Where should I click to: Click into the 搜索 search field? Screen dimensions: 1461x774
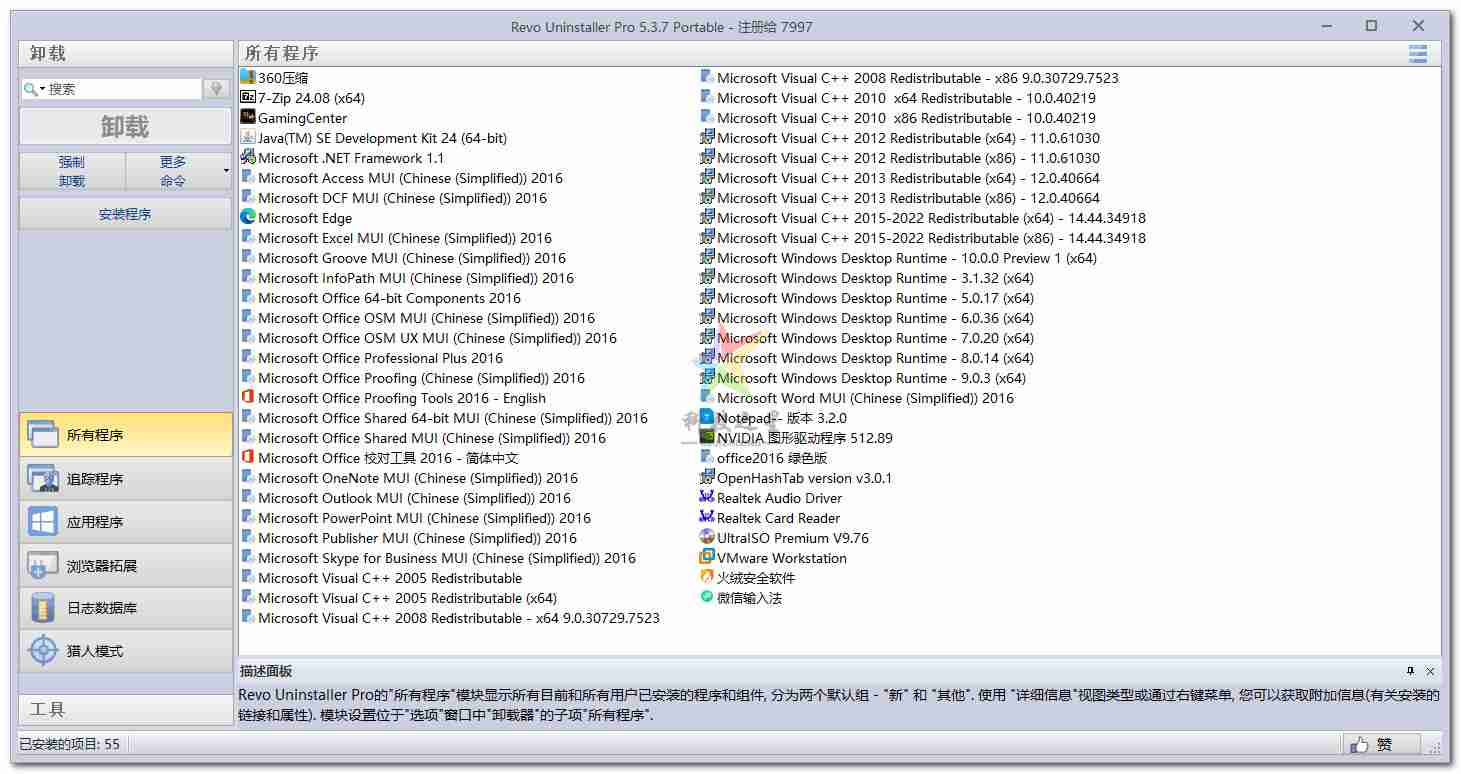(x=122, y=89)
